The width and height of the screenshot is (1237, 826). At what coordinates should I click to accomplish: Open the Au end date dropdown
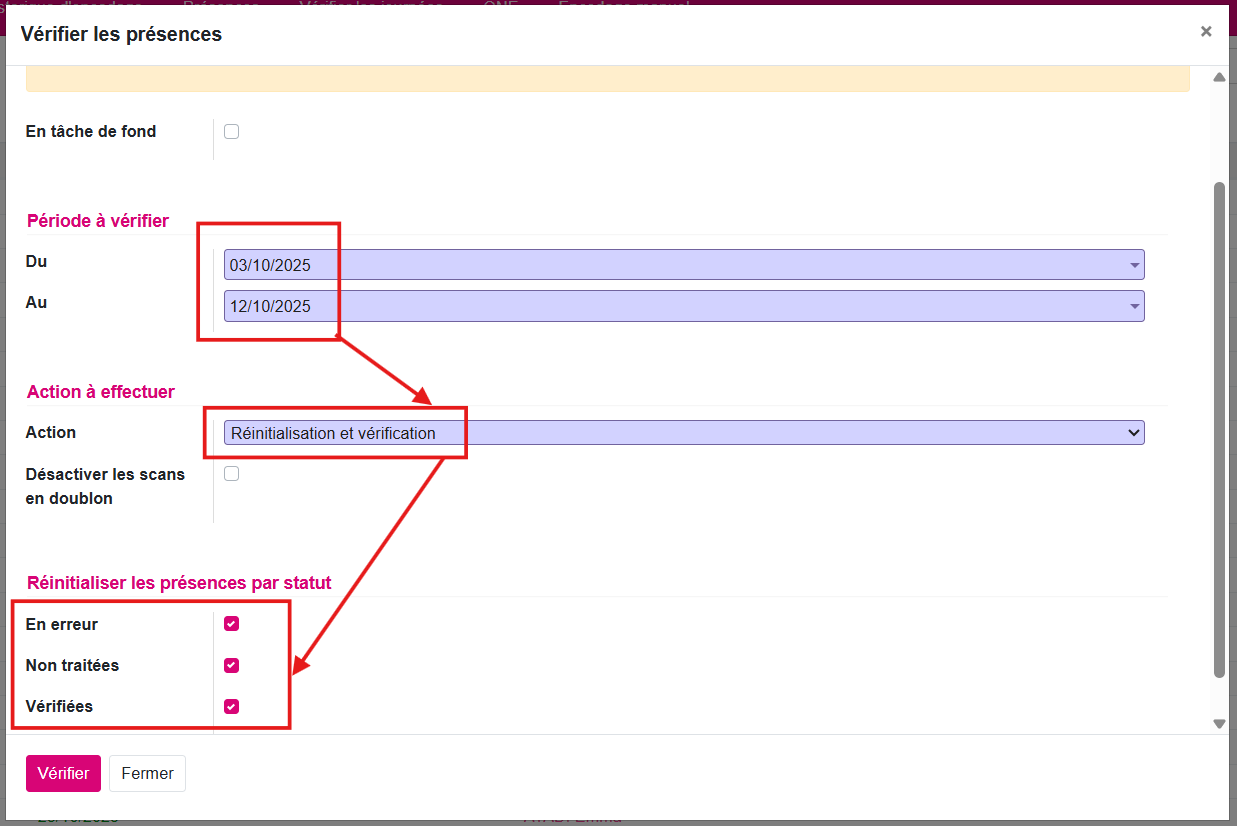[1133, 306]
